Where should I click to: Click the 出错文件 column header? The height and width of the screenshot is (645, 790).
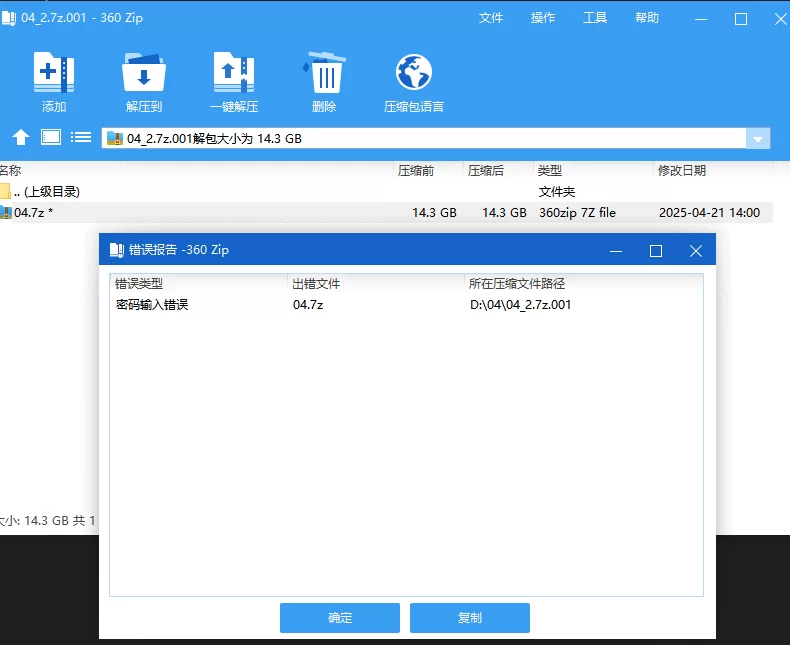(x=316, y=284)
